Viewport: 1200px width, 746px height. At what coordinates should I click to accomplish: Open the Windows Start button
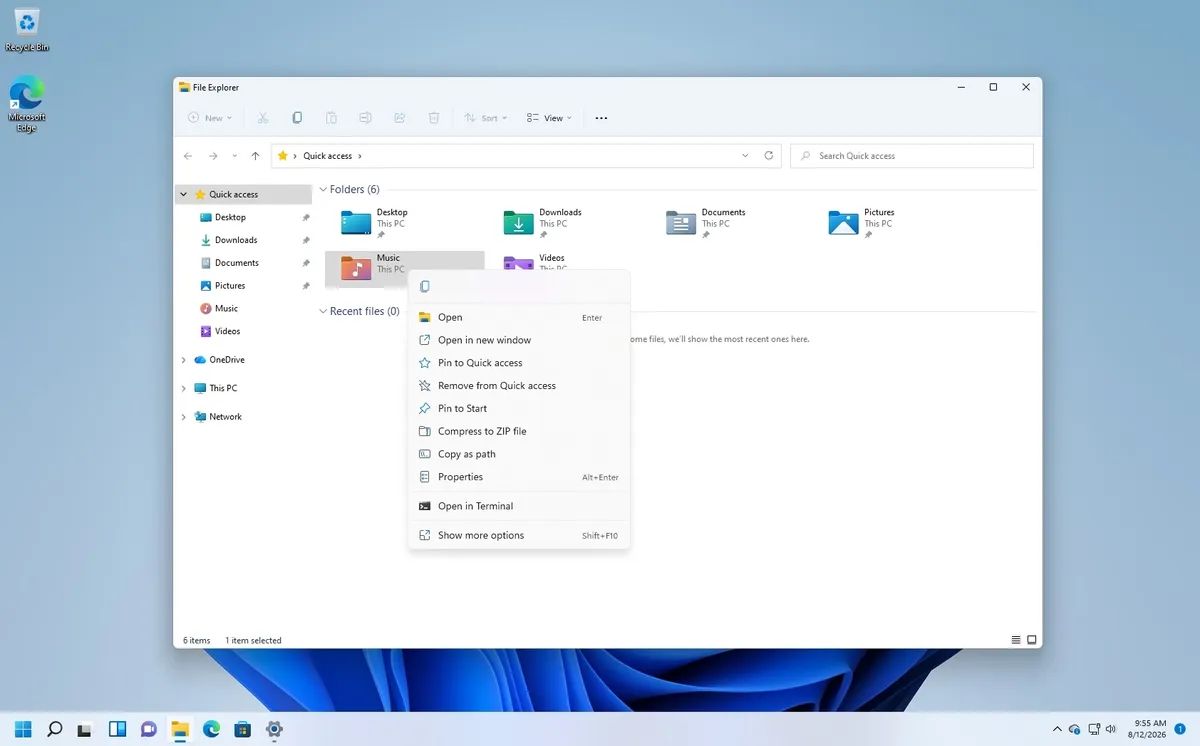point(23,729)
